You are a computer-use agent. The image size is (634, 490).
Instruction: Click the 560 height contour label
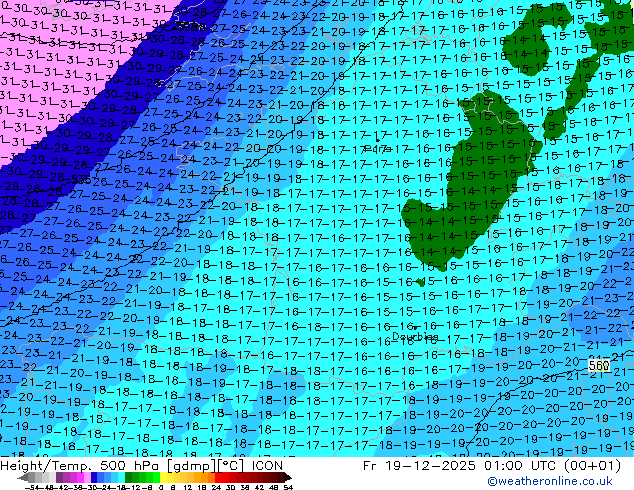598,366
